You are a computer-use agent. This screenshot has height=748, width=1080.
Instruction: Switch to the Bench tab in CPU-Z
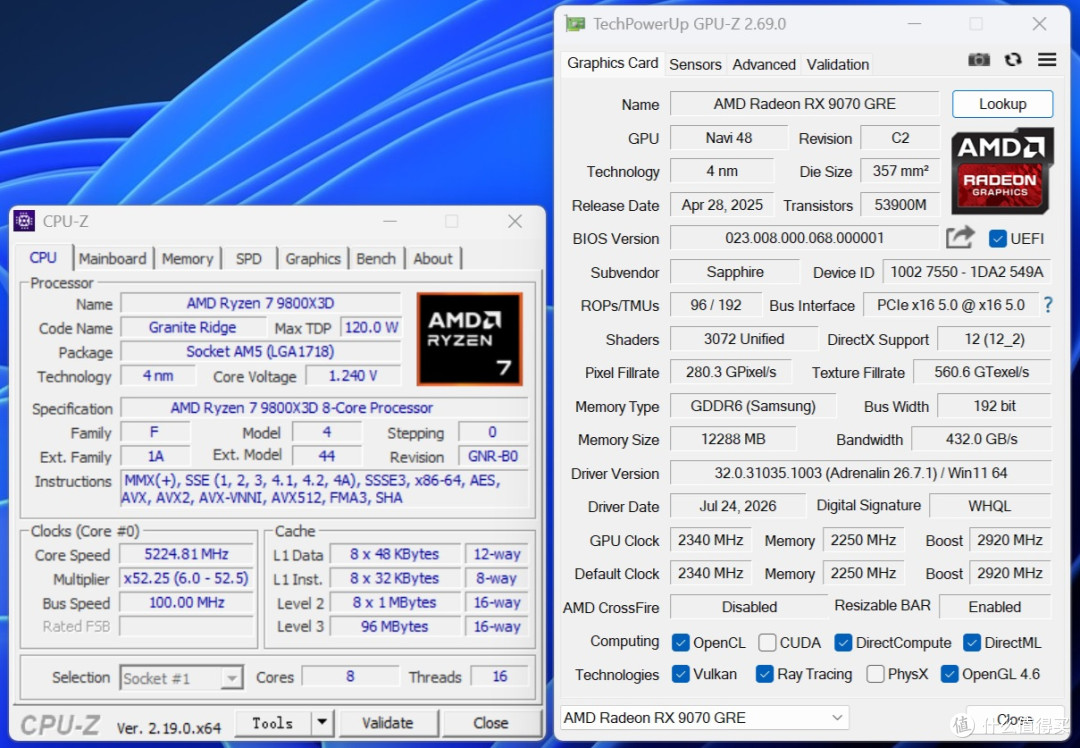tap(376, 258)
